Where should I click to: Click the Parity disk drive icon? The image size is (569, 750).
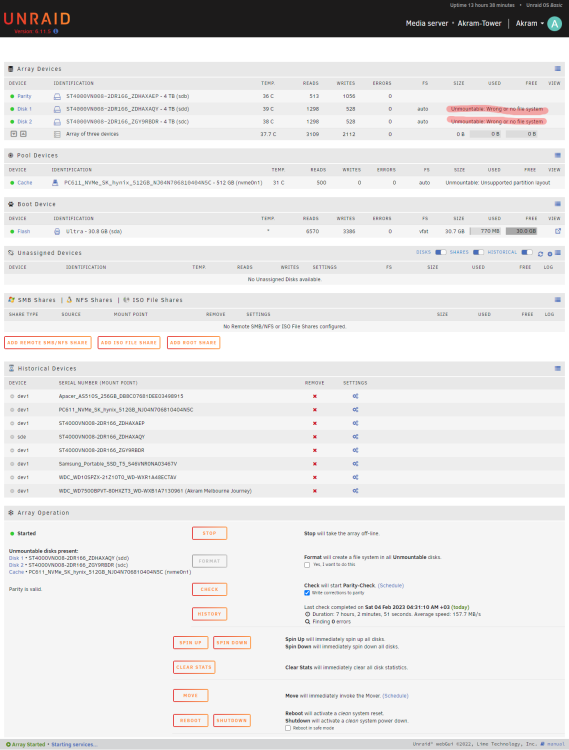pos(57,96)
